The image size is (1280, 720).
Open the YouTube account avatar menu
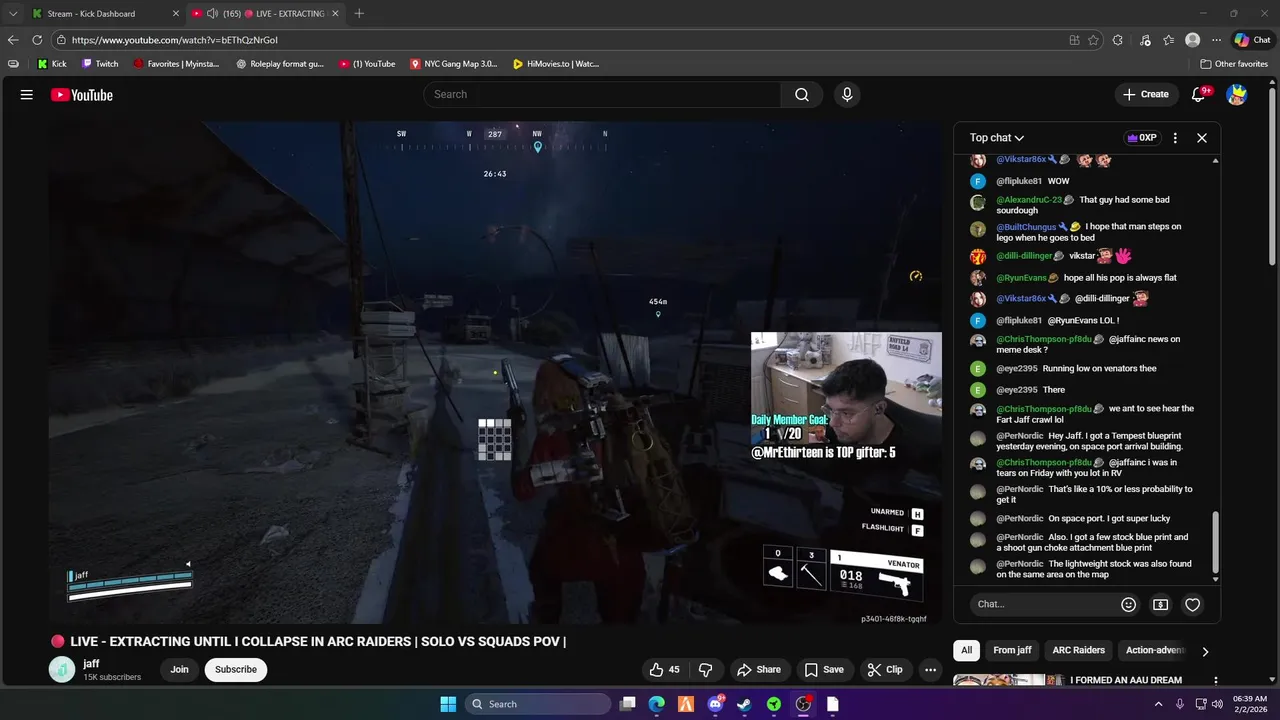(1237, 95)
